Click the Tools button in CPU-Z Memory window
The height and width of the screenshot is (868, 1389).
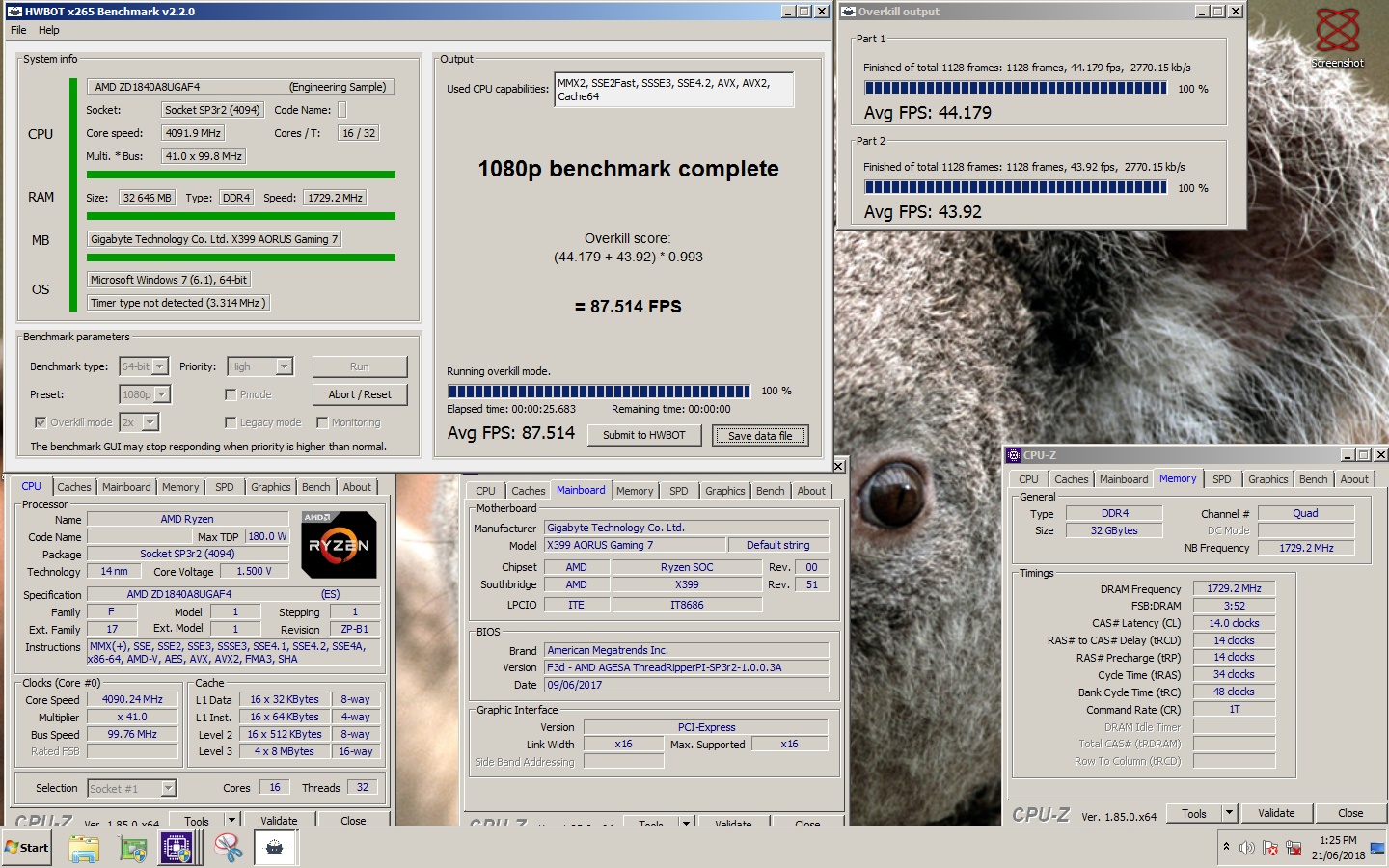(1194, 813)
